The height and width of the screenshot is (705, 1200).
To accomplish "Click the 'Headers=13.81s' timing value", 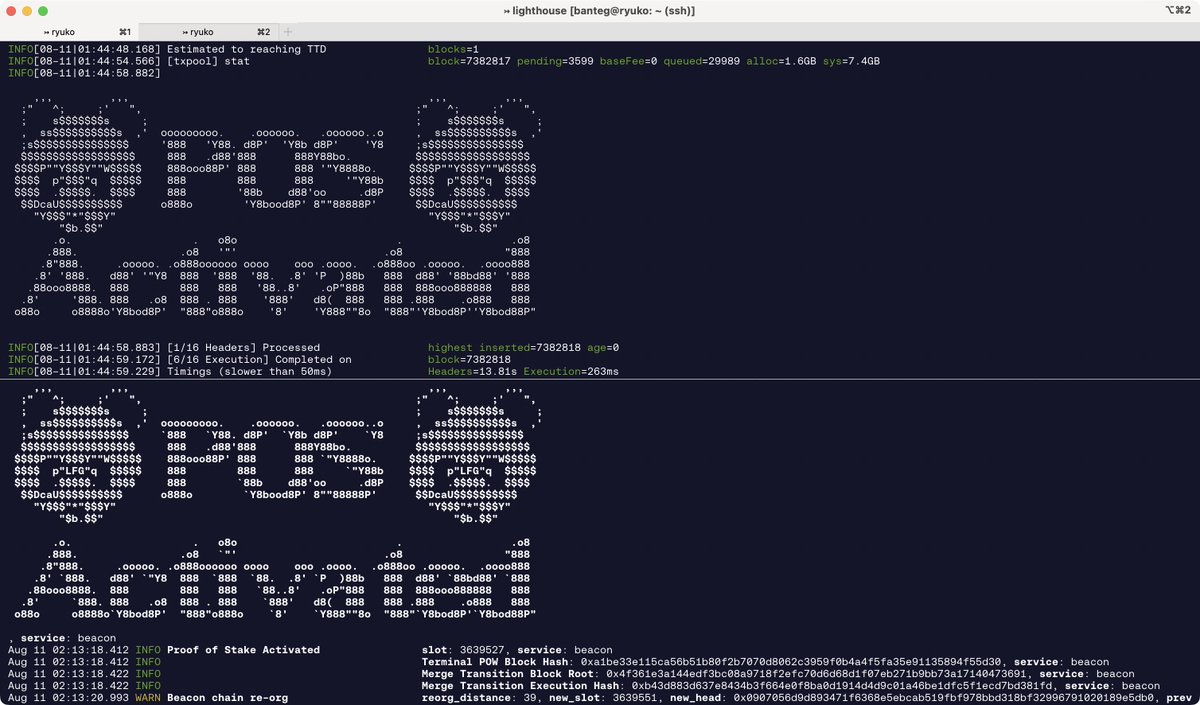I will pos(472,371).
